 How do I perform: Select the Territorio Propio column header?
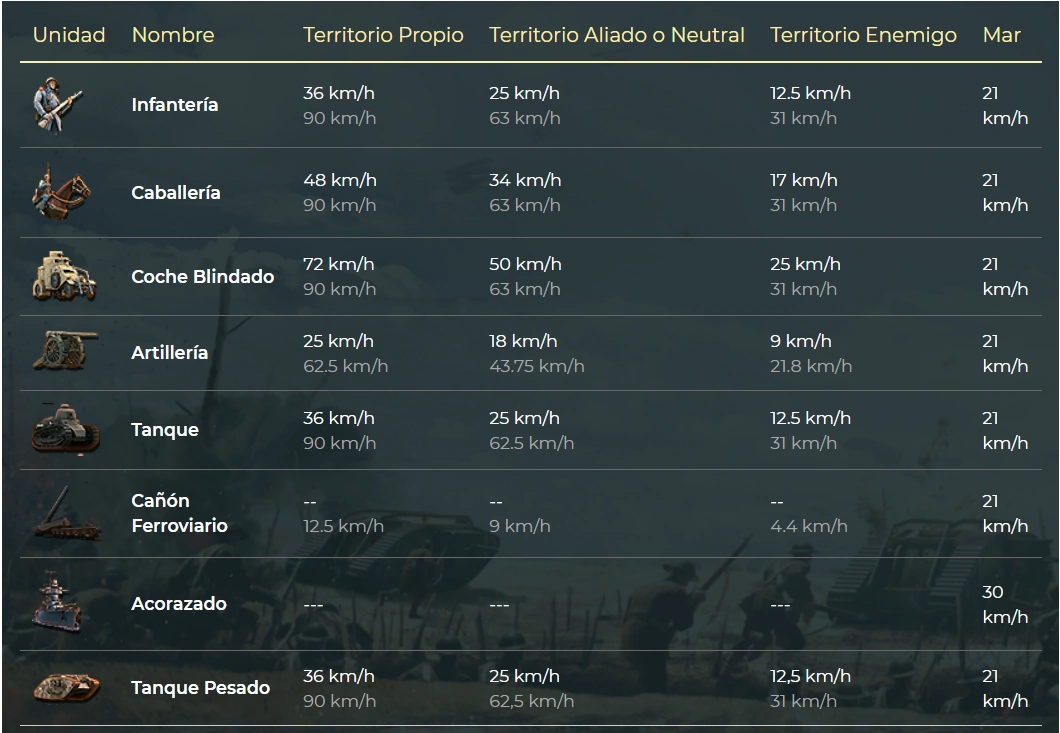pyautogui.click(x=383, y=35)
